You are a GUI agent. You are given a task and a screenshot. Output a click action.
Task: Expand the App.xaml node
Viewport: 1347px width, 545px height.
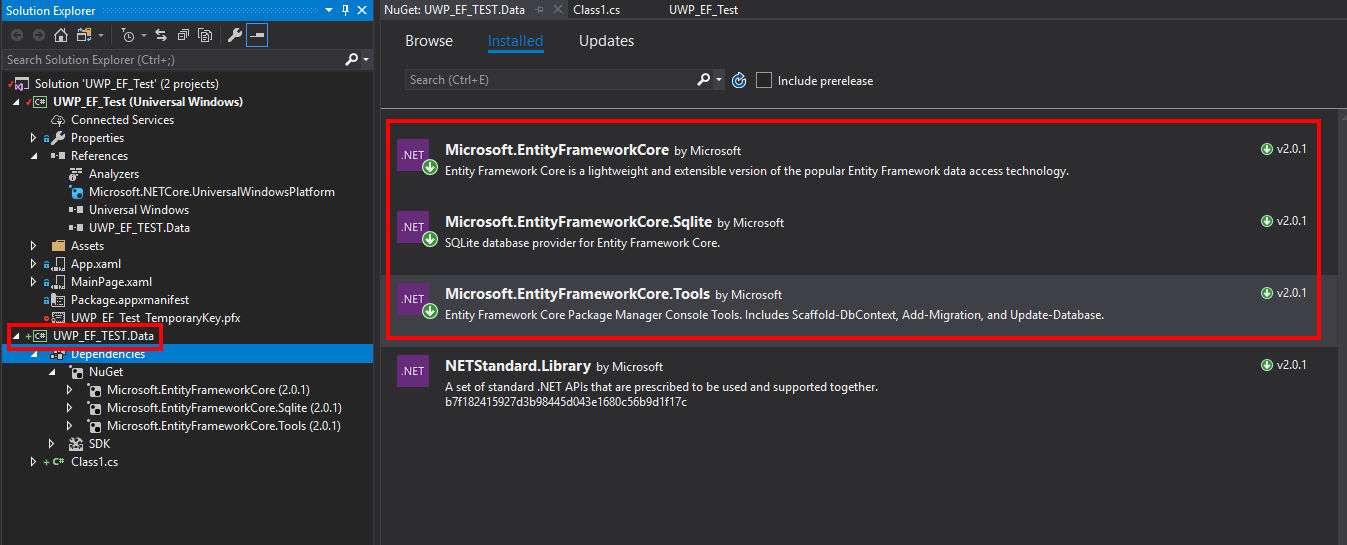33,264
